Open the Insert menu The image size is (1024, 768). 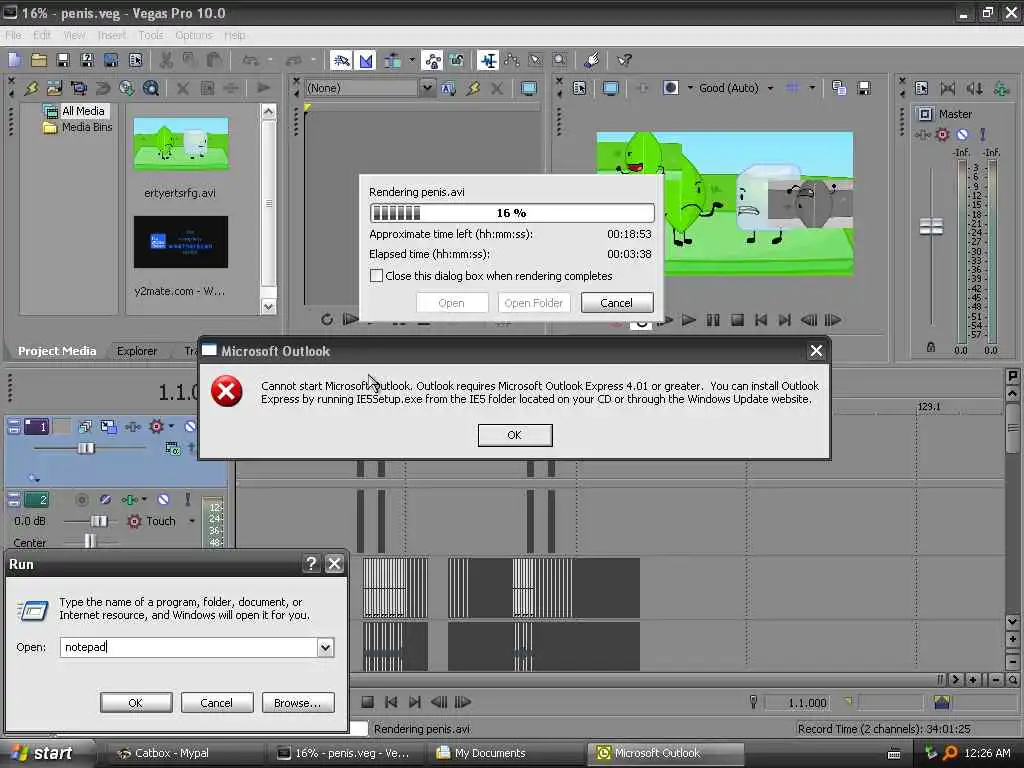click(112, 35)
